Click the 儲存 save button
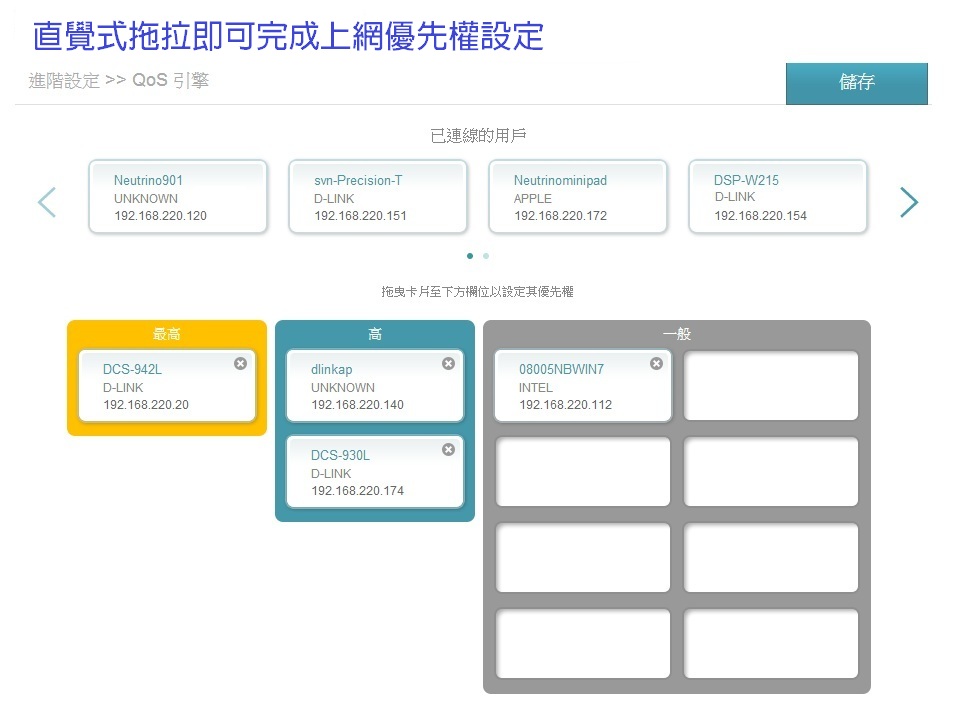The width and height of the screenshot is (954, 712). point(856,83)
